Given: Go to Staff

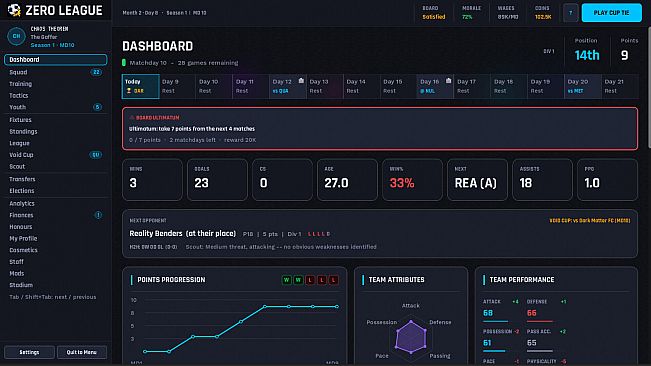Looking at the screenshot, I should click(56, 262).
